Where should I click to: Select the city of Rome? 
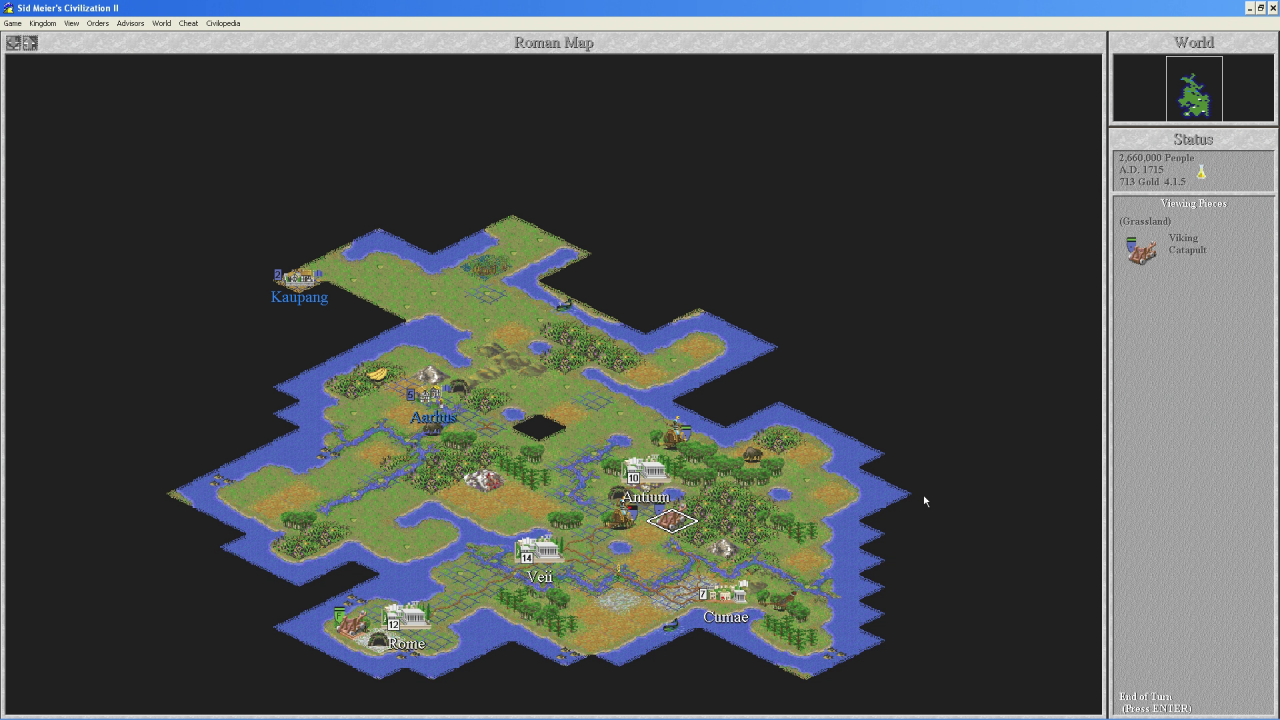pyautogui.click(x=406, y=617)
